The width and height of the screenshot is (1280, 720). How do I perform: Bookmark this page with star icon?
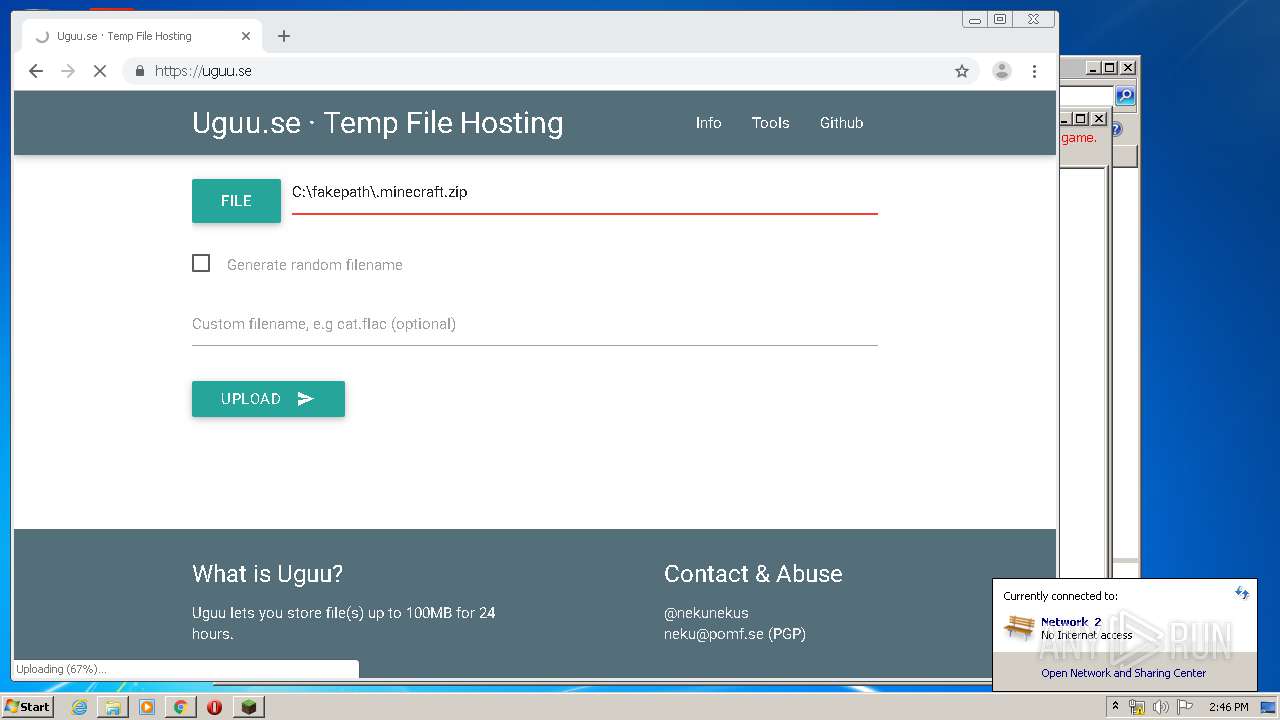click(962, 71)
